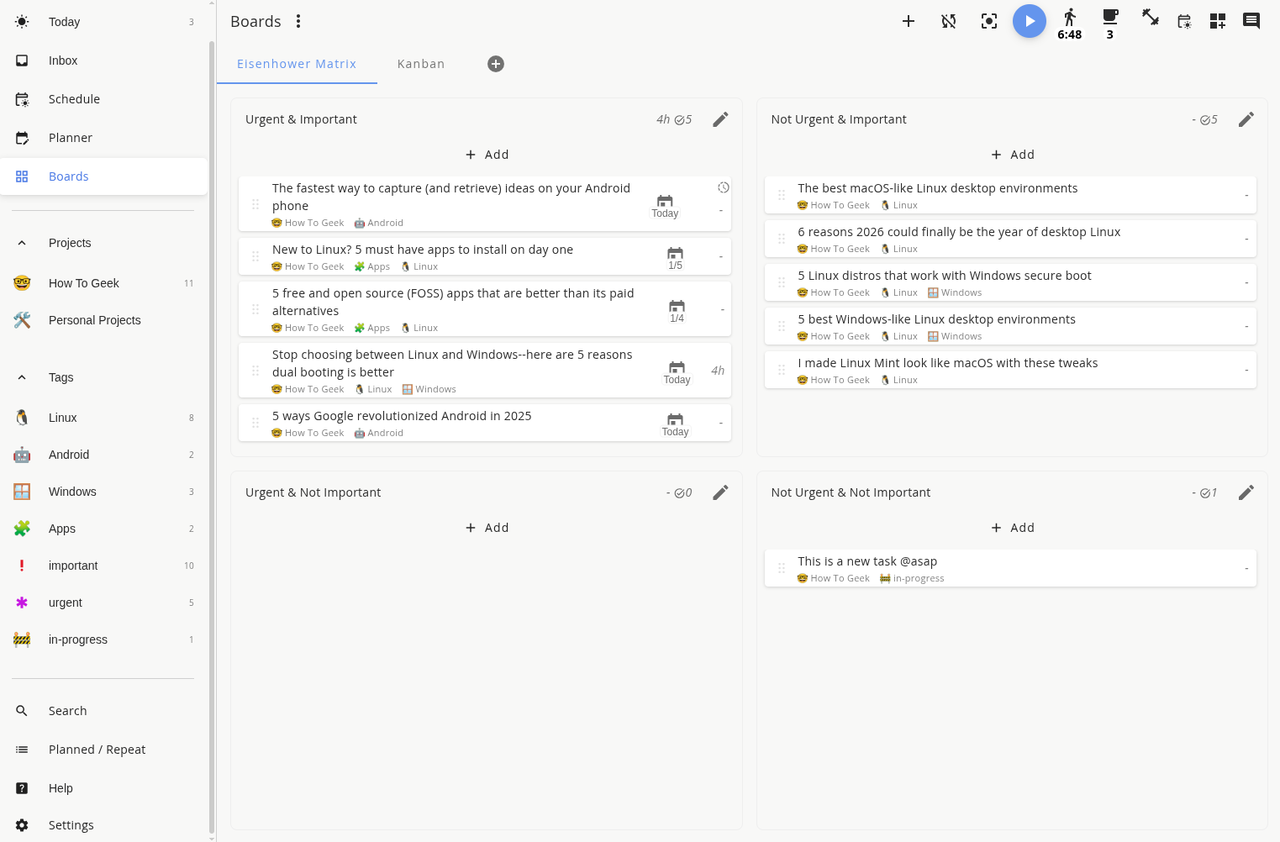Screen dimensions: 1280x842
Task: Open the schedule calendar icon in the toolbar
Action: [1184, 20]
